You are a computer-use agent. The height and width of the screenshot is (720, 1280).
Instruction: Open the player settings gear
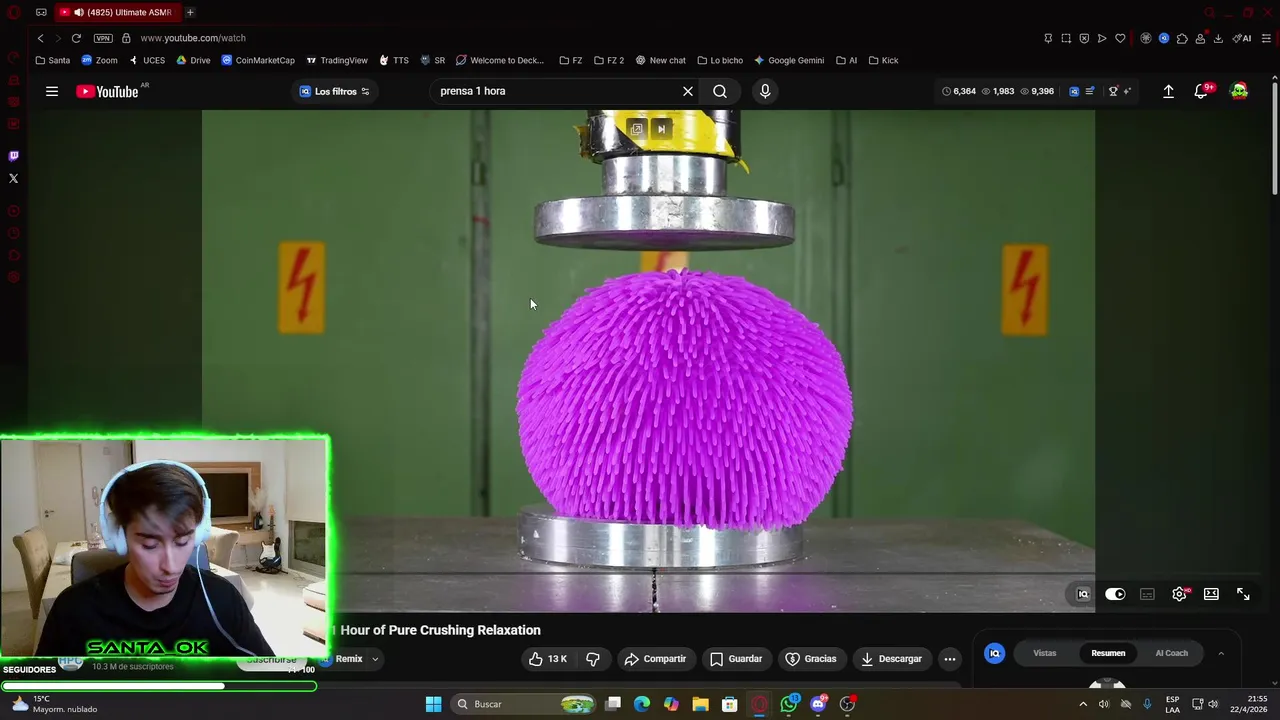tap(1180, 594)
